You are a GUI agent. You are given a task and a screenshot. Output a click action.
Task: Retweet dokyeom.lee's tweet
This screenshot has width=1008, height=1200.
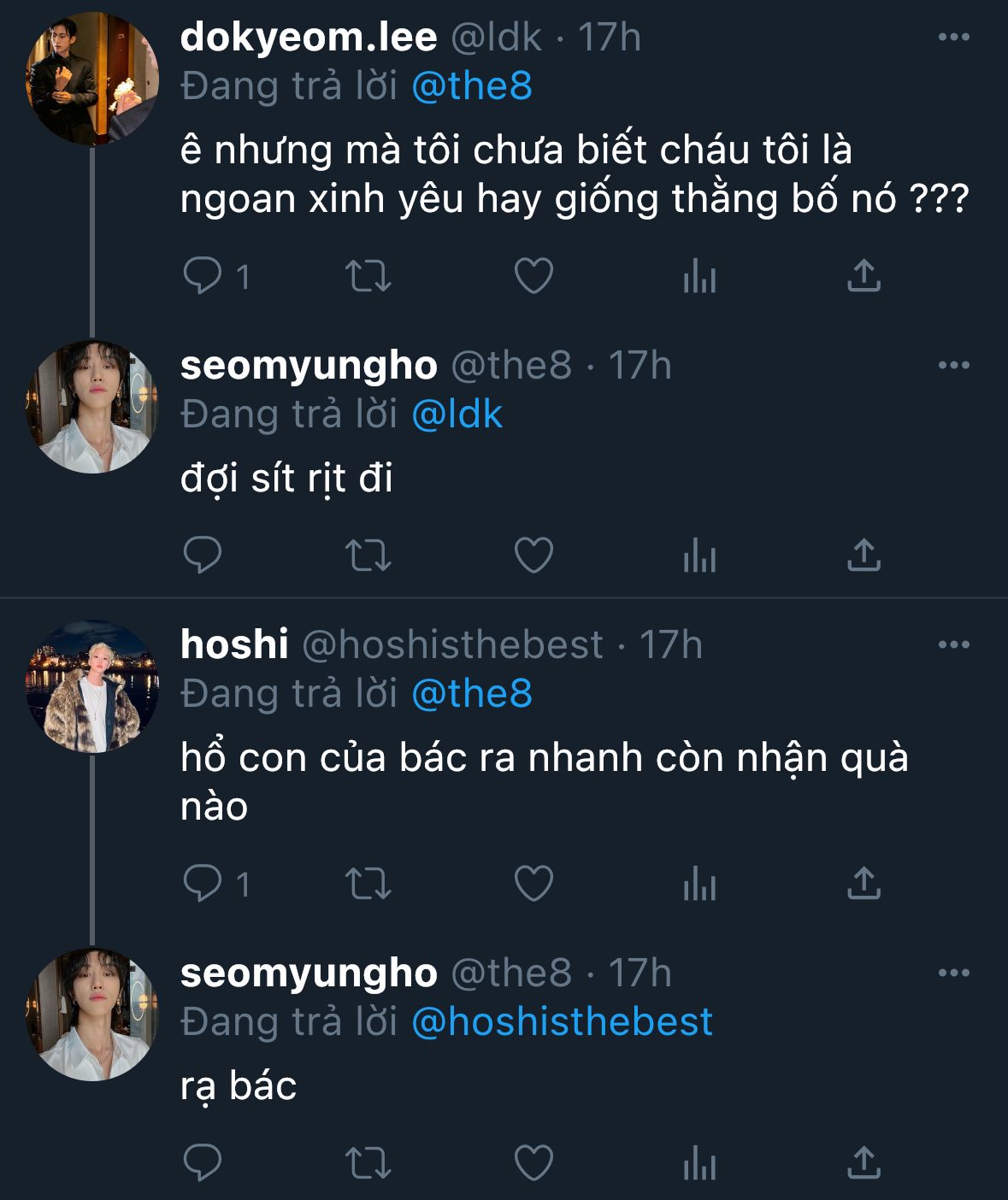[368, 276]
